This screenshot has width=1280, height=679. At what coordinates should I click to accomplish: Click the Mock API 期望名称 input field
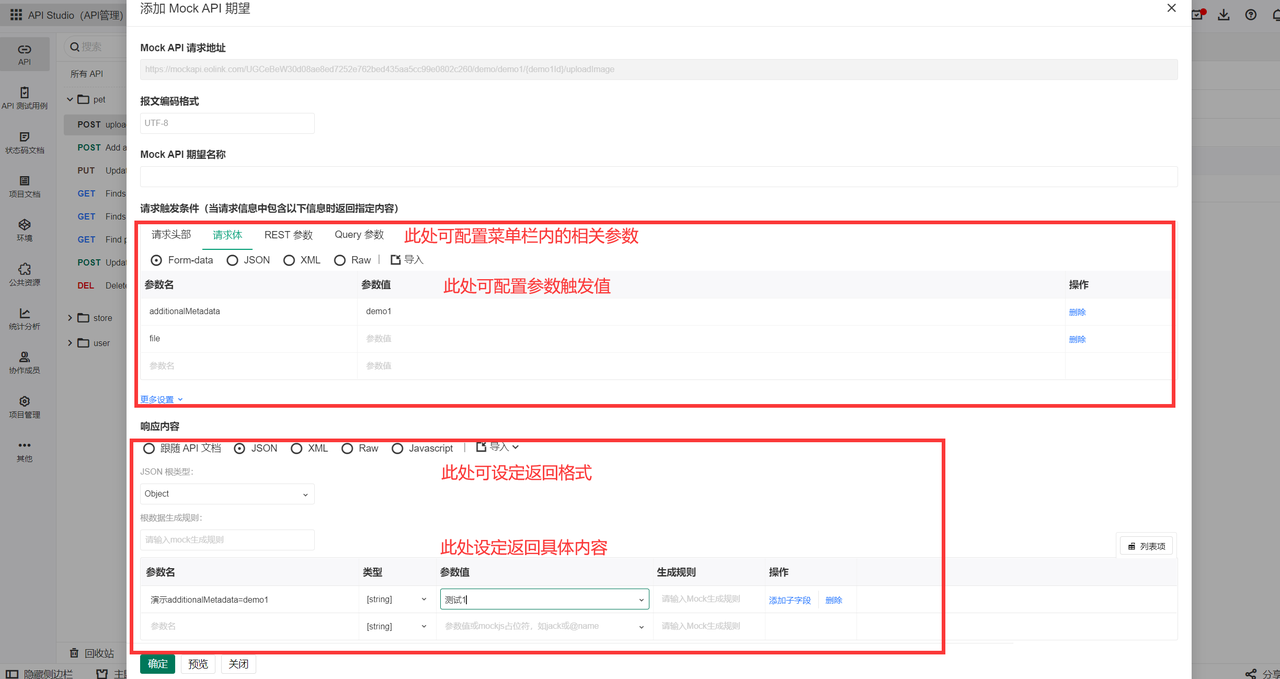click(658, 176)
